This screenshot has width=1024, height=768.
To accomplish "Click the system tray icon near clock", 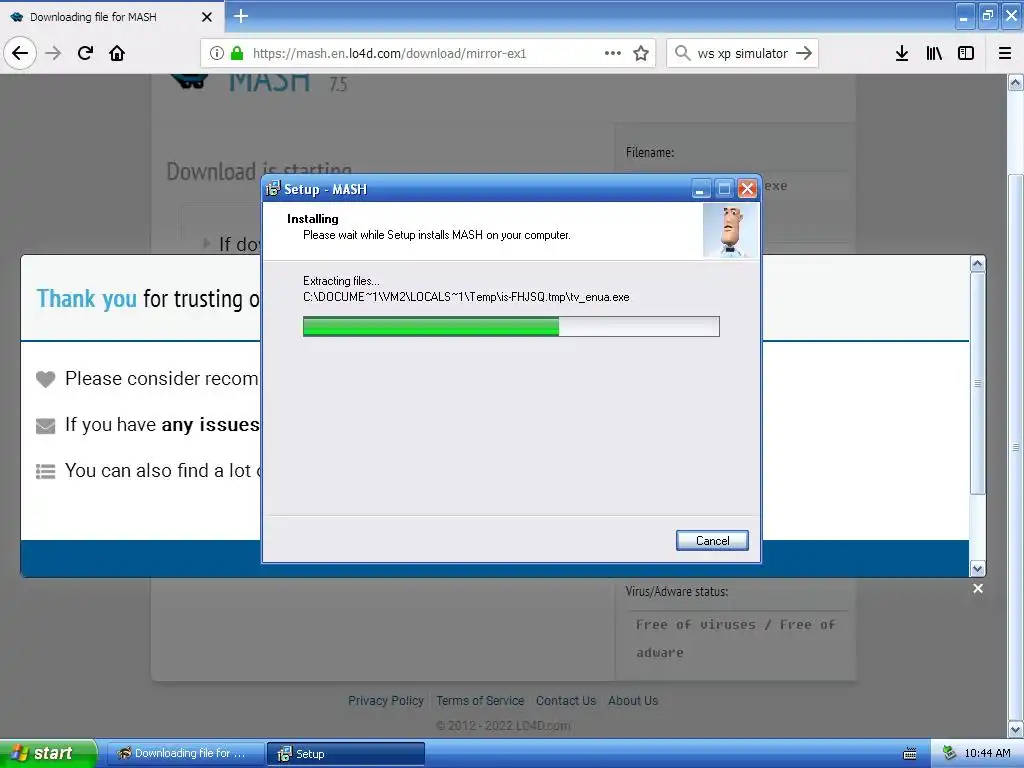I will click(x=949, y=753).
